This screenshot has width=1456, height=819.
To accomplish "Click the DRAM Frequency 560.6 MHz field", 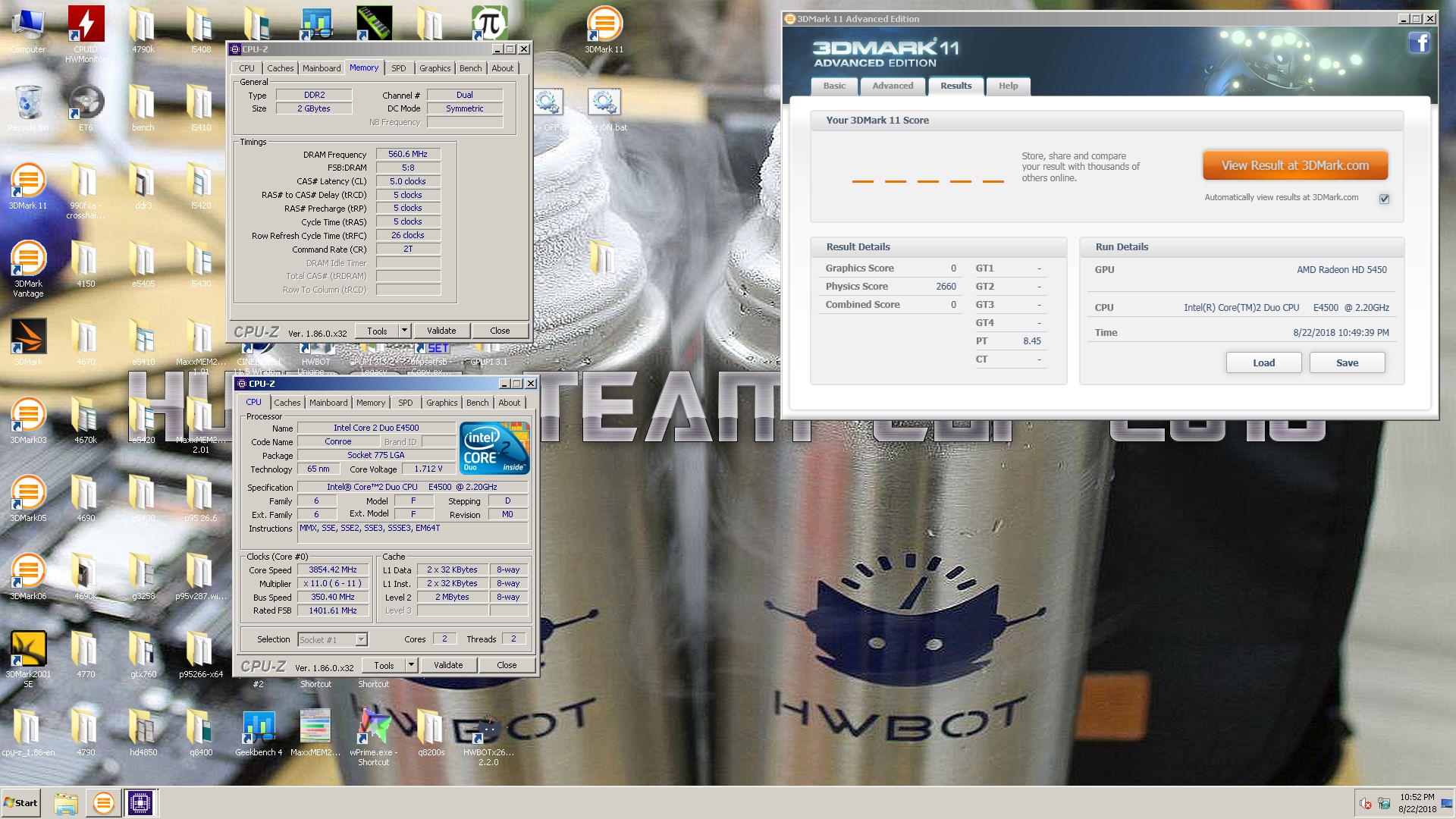I will pos(408,154).
